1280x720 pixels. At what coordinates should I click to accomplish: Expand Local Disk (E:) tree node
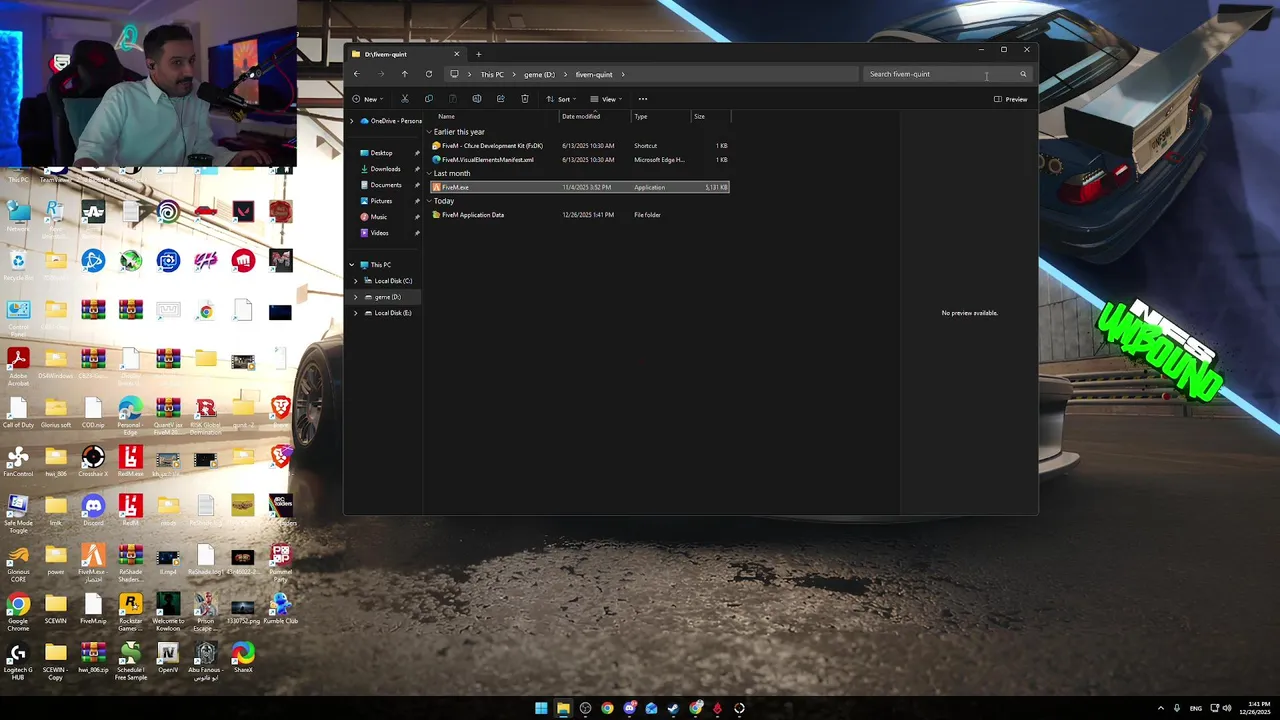coord(355,313)
